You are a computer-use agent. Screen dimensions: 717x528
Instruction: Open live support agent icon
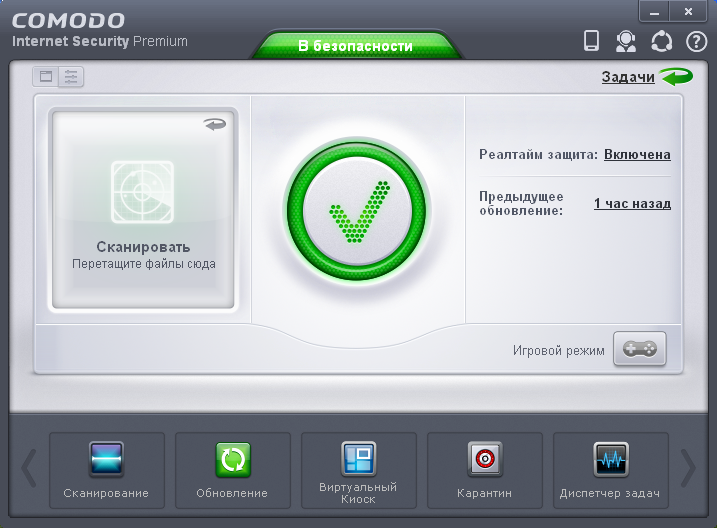(626, 41)
